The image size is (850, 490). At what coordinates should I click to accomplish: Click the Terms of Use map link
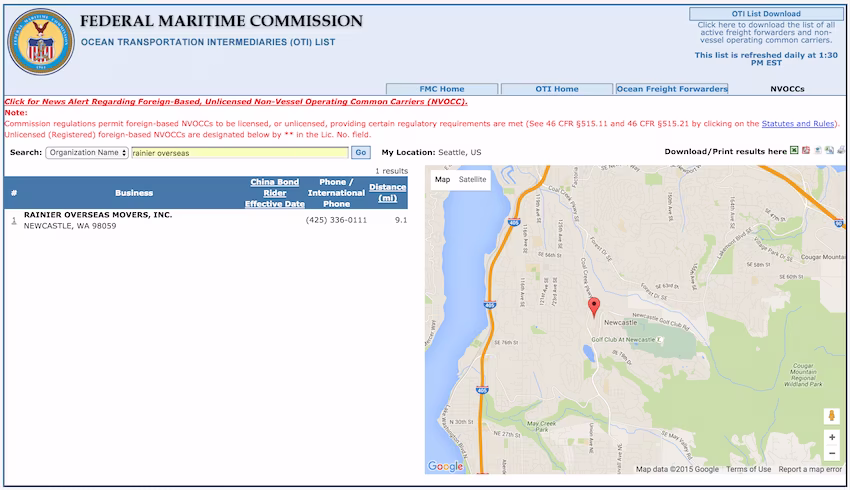(x=748, y=469)
